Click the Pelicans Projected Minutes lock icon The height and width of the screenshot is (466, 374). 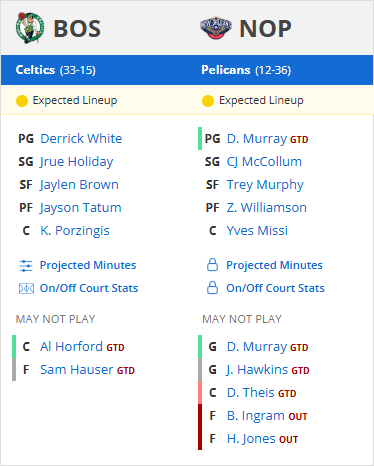[212, 265]
